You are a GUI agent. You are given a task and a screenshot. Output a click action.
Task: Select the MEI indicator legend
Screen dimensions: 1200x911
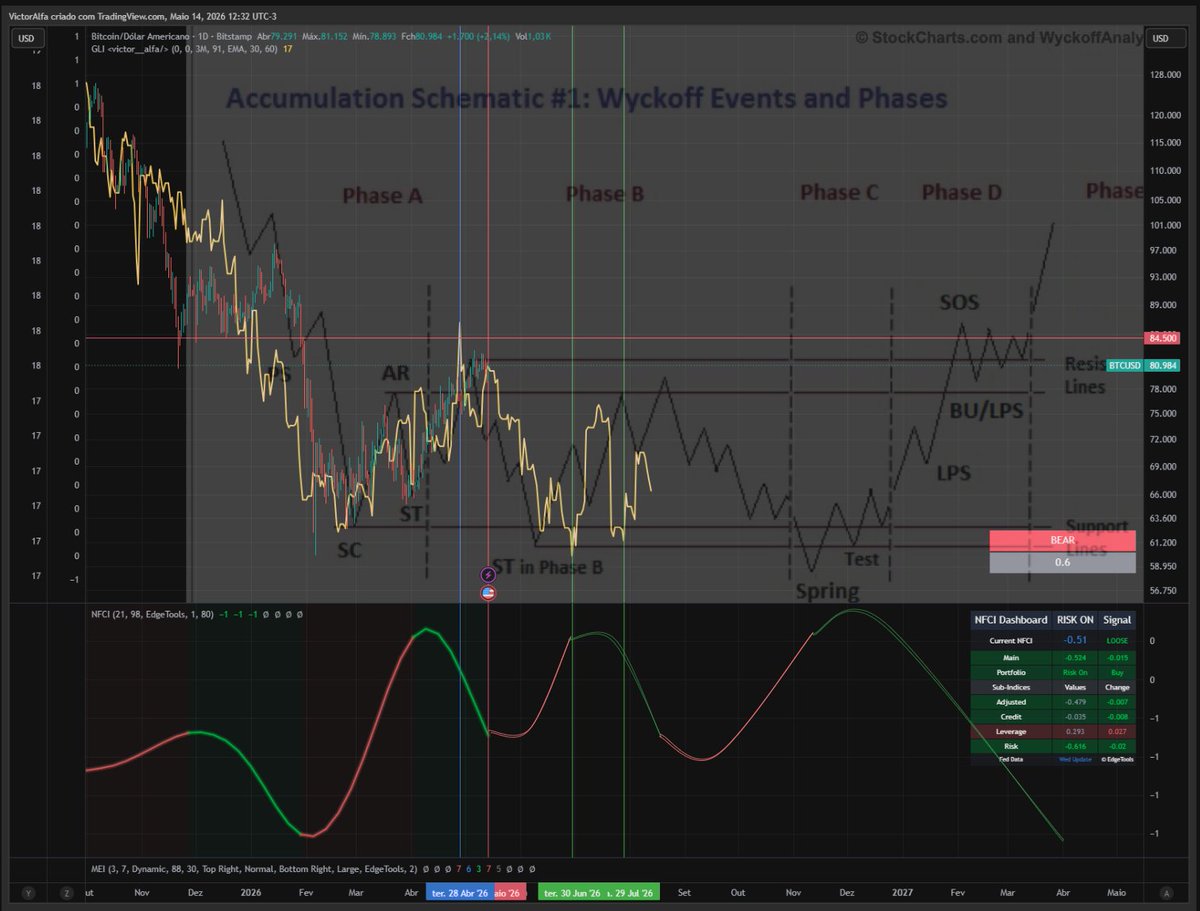coord(256,868)
